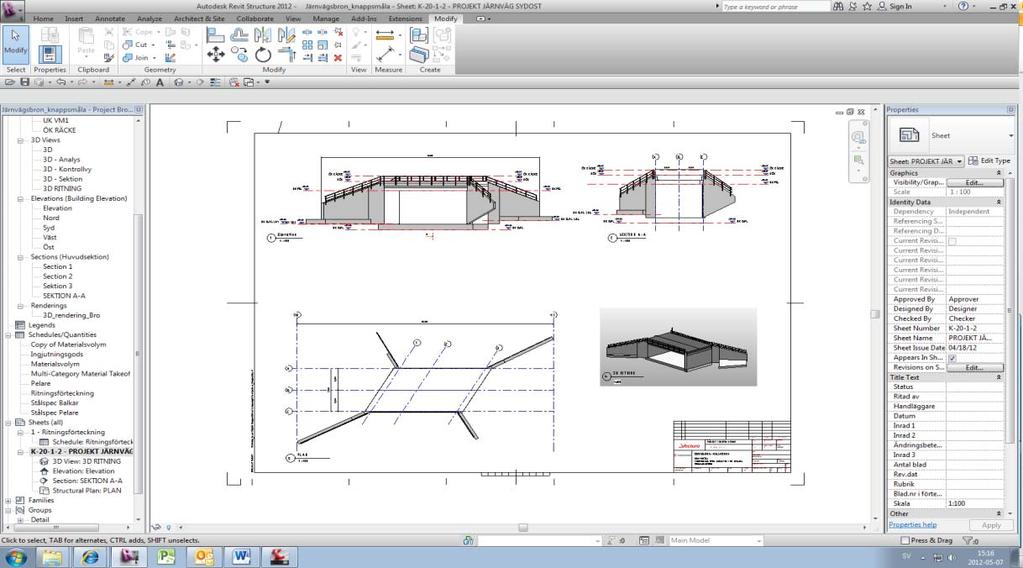Select the Measure Between Two References tool
1023x568 pixels.
coord(385,54)
